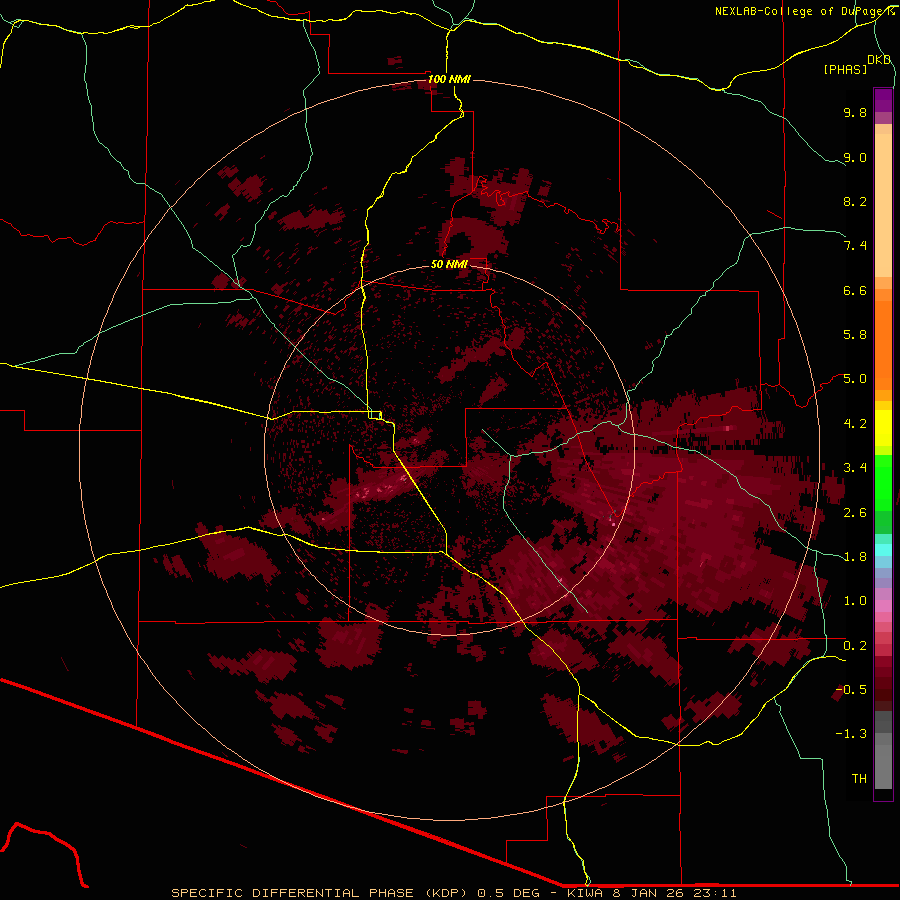
Task: Click the 3.4 value on the color scale
Action: (x=855, y=468)
